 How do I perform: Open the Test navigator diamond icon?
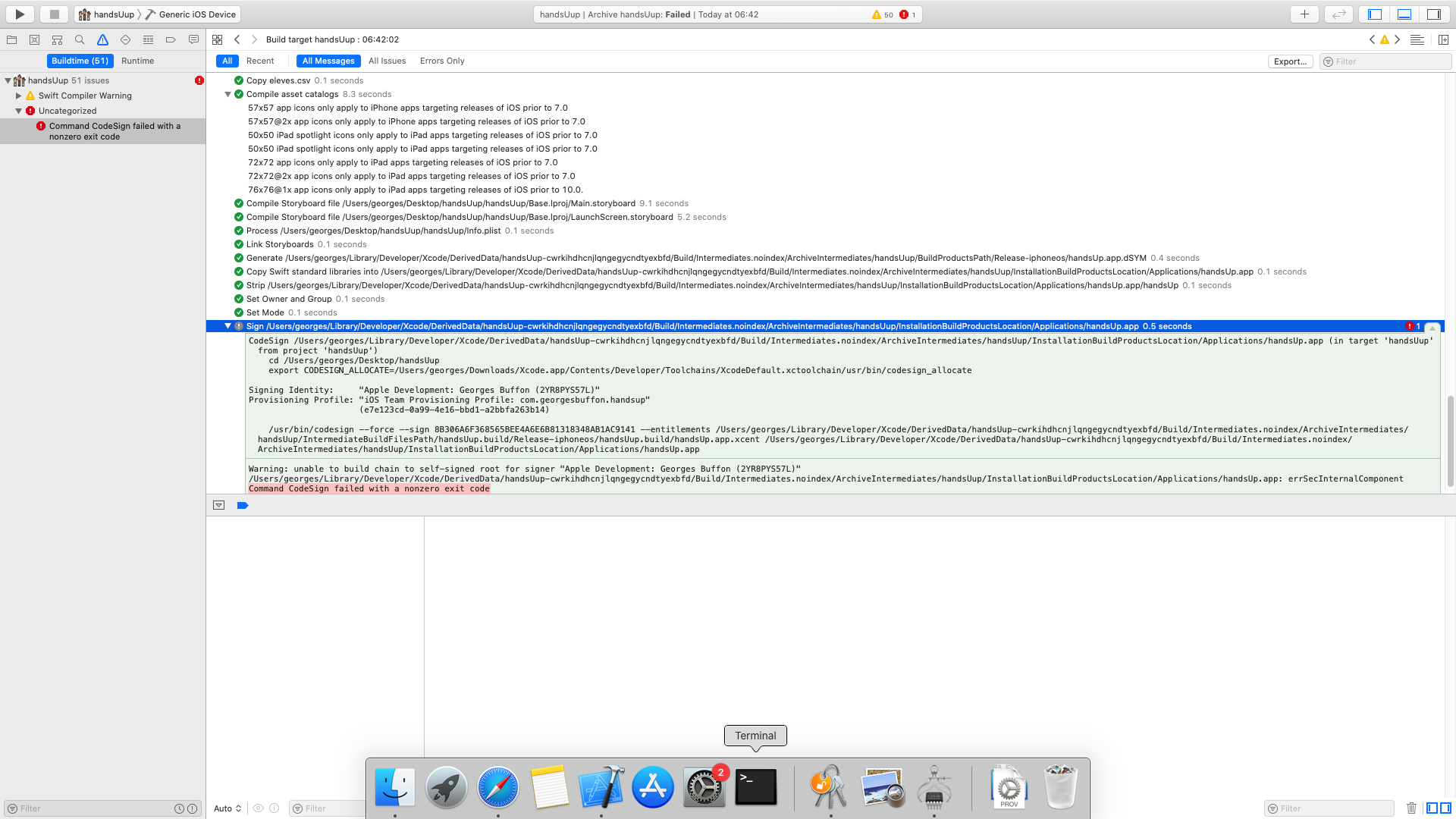click(x=125, y=39)
